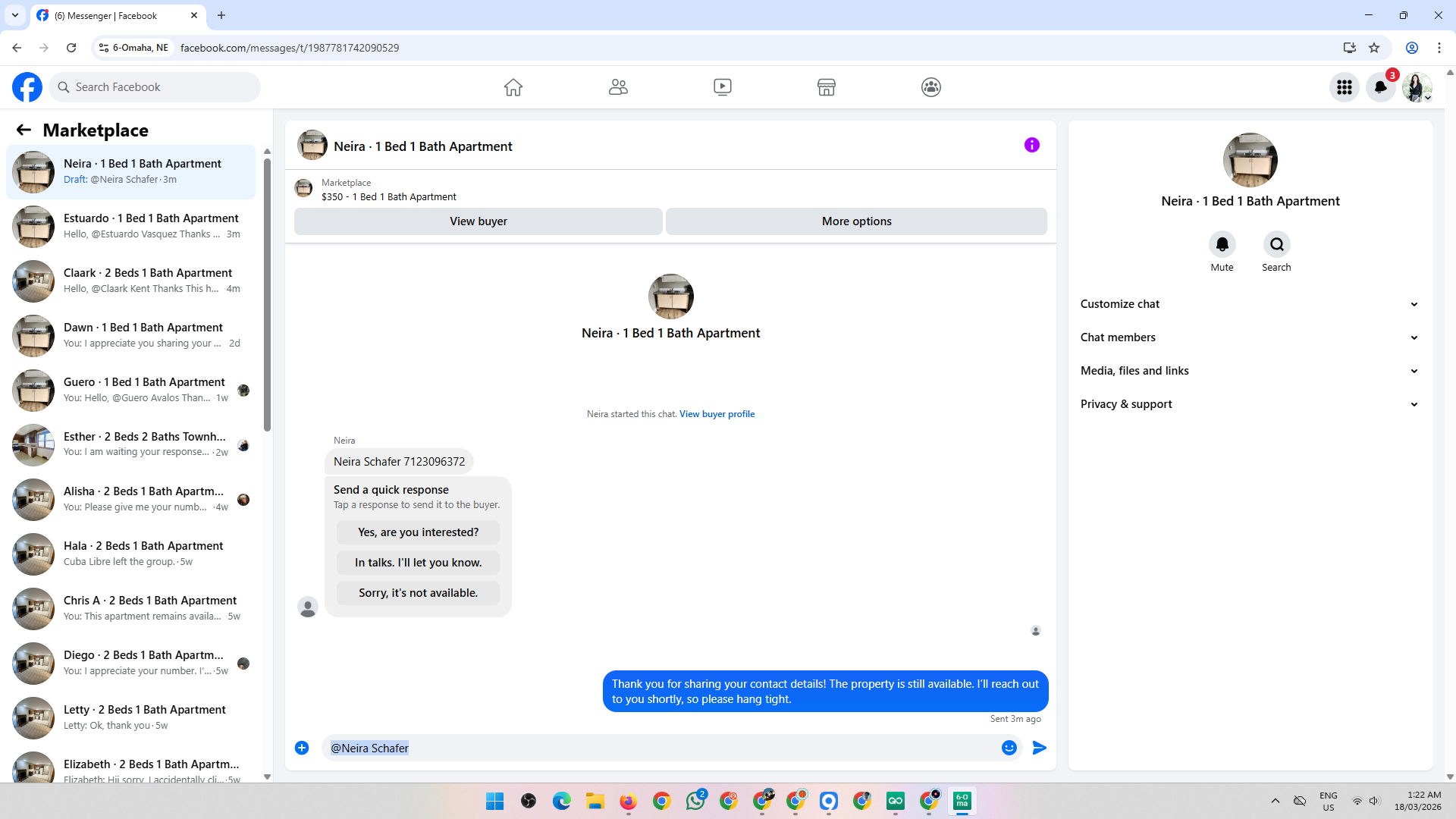The width and height of the screenshot is (1456, 819).
Task: Focus the Search Facebook box
Action: [155, 87]
